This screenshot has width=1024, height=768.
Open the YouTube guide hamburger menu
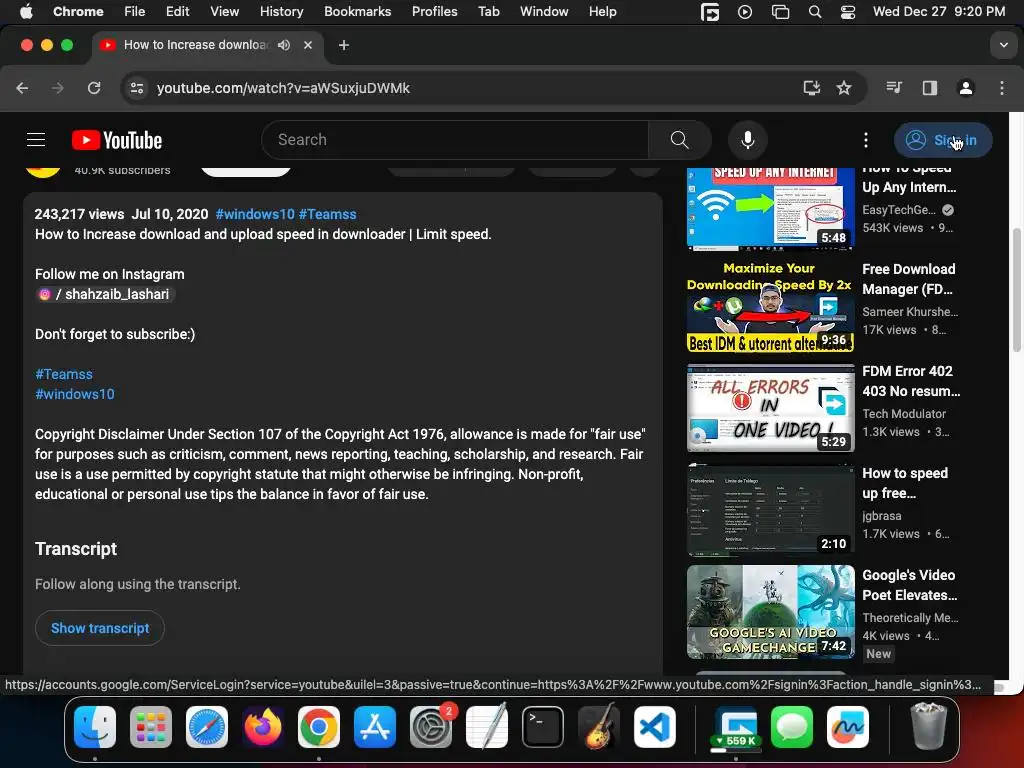[x=36, y=140]
